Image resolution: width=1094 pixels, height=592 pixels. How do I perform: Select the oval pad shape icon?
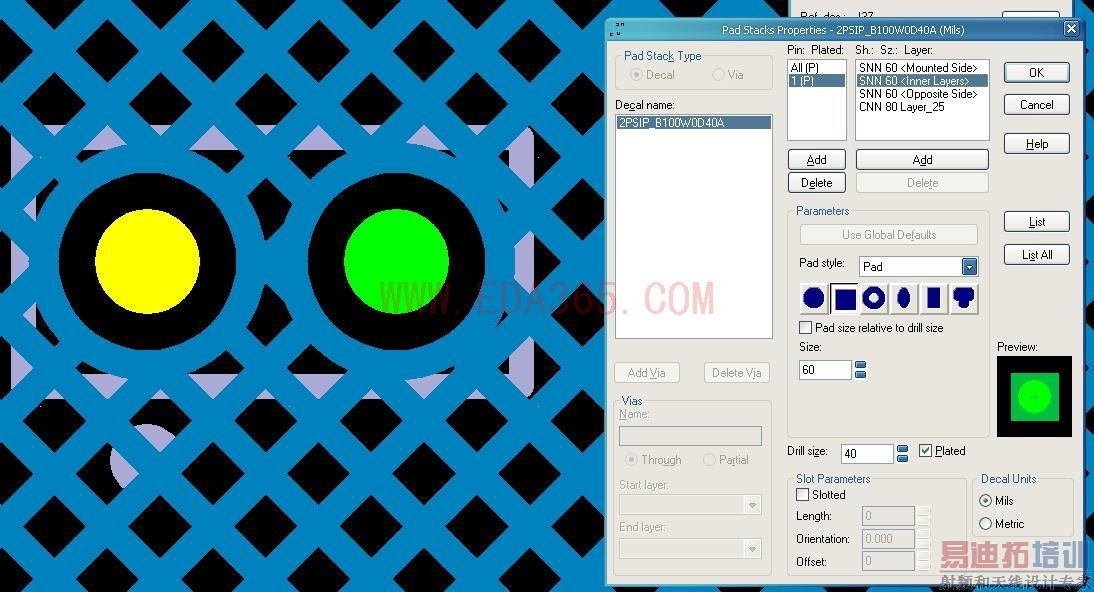904,298
